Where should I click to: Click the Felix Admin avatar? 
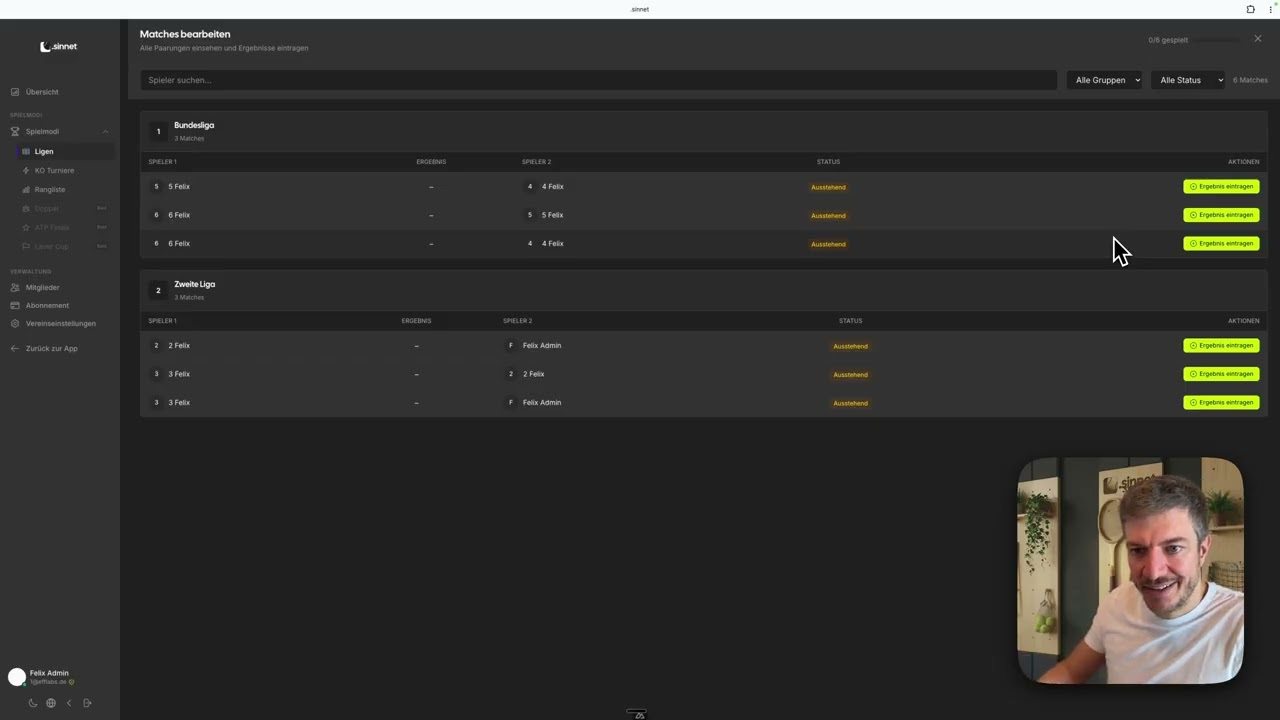coord(17,677)
